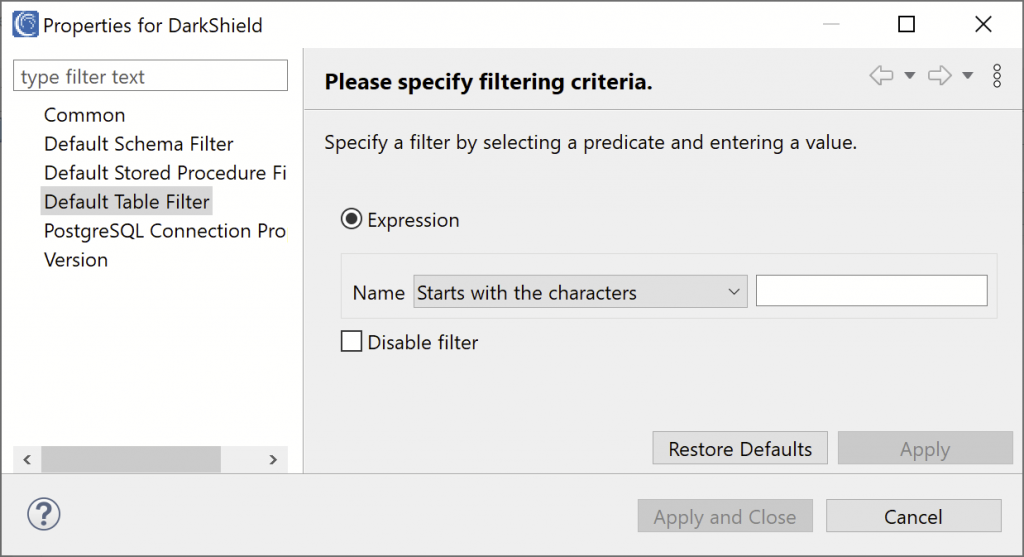Select the Expression radio button
1024x557 pixels.
(351, 219)
